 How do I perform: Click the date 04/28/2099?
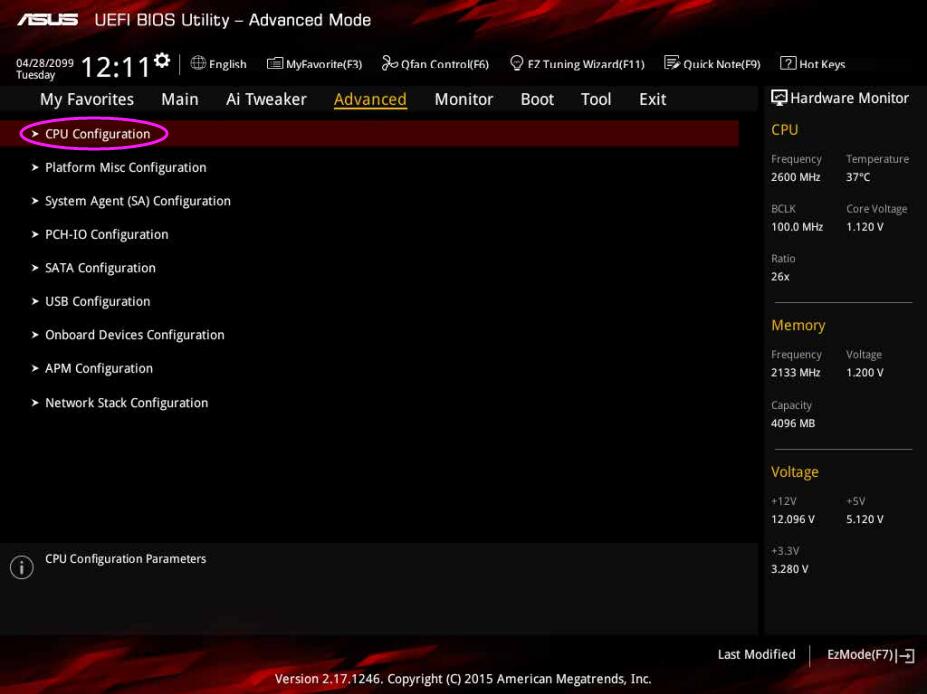45,63
